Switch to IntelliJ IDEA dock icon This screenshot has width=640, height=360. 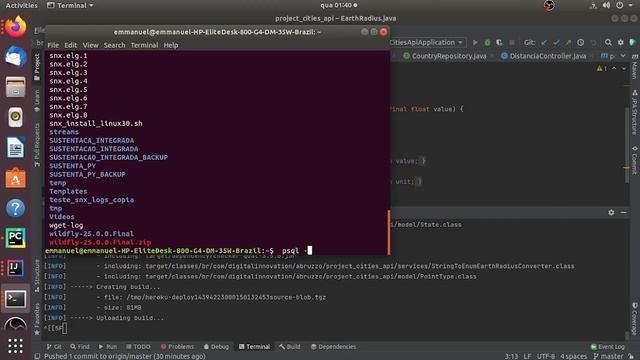[16, 268]
